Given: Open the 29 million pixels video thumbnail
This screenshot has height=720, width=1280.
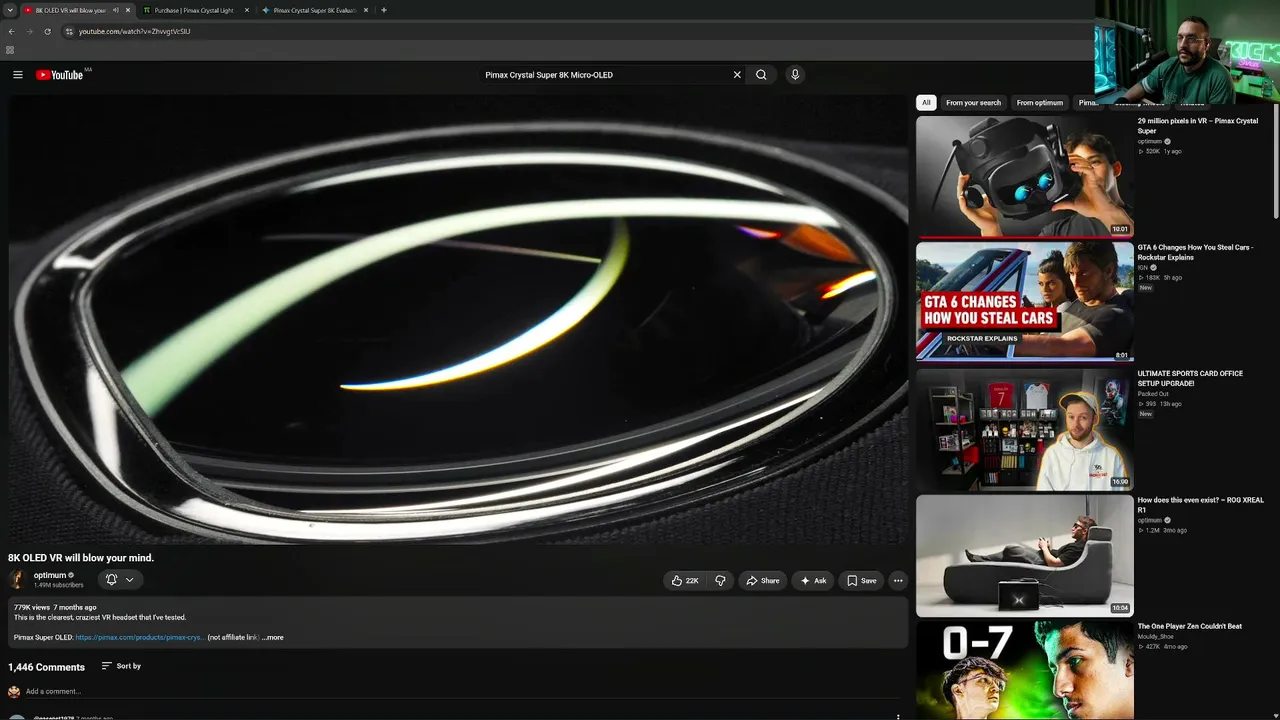Looking at the screenshot, I should (1024, 177).
